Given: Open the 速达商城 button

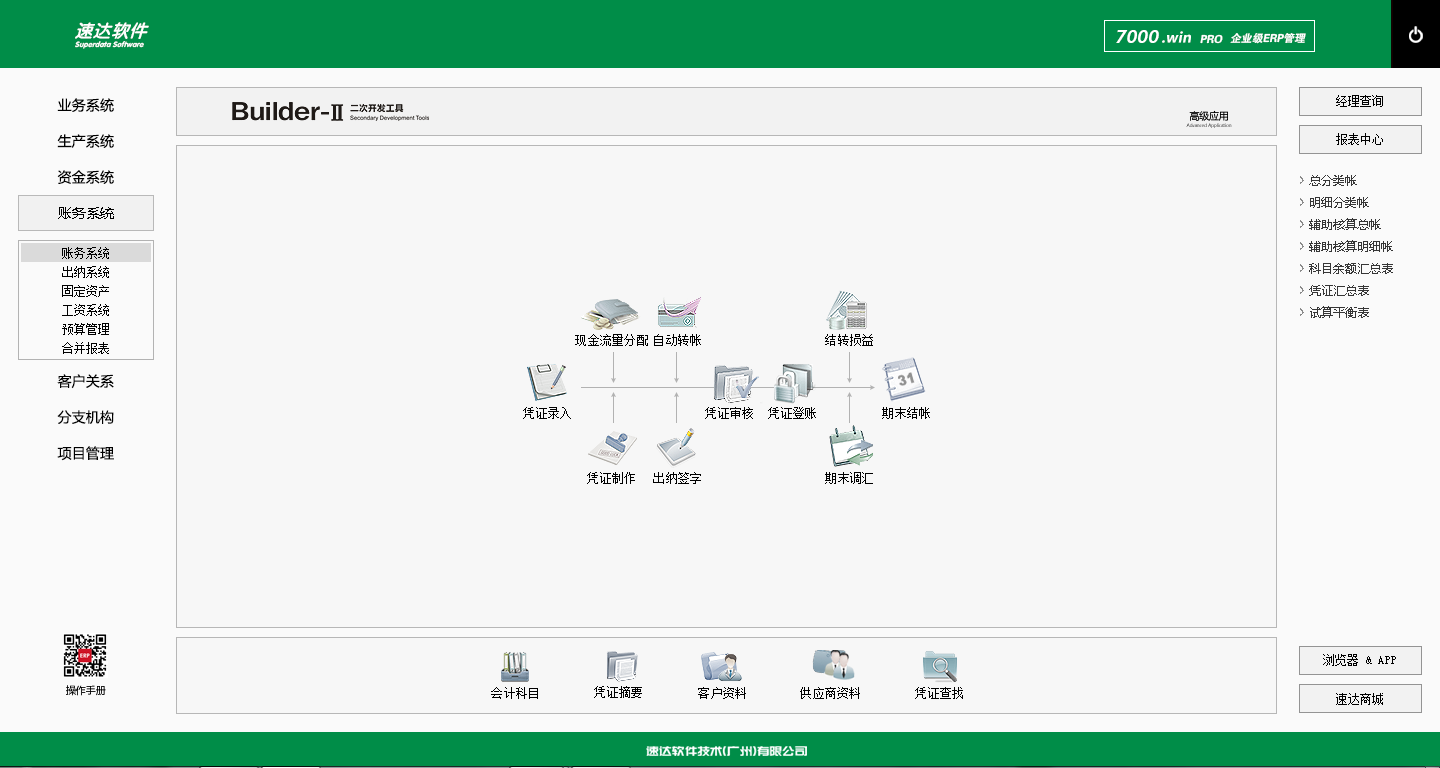Looking at the screenshot, I should tap(1360, 699).
